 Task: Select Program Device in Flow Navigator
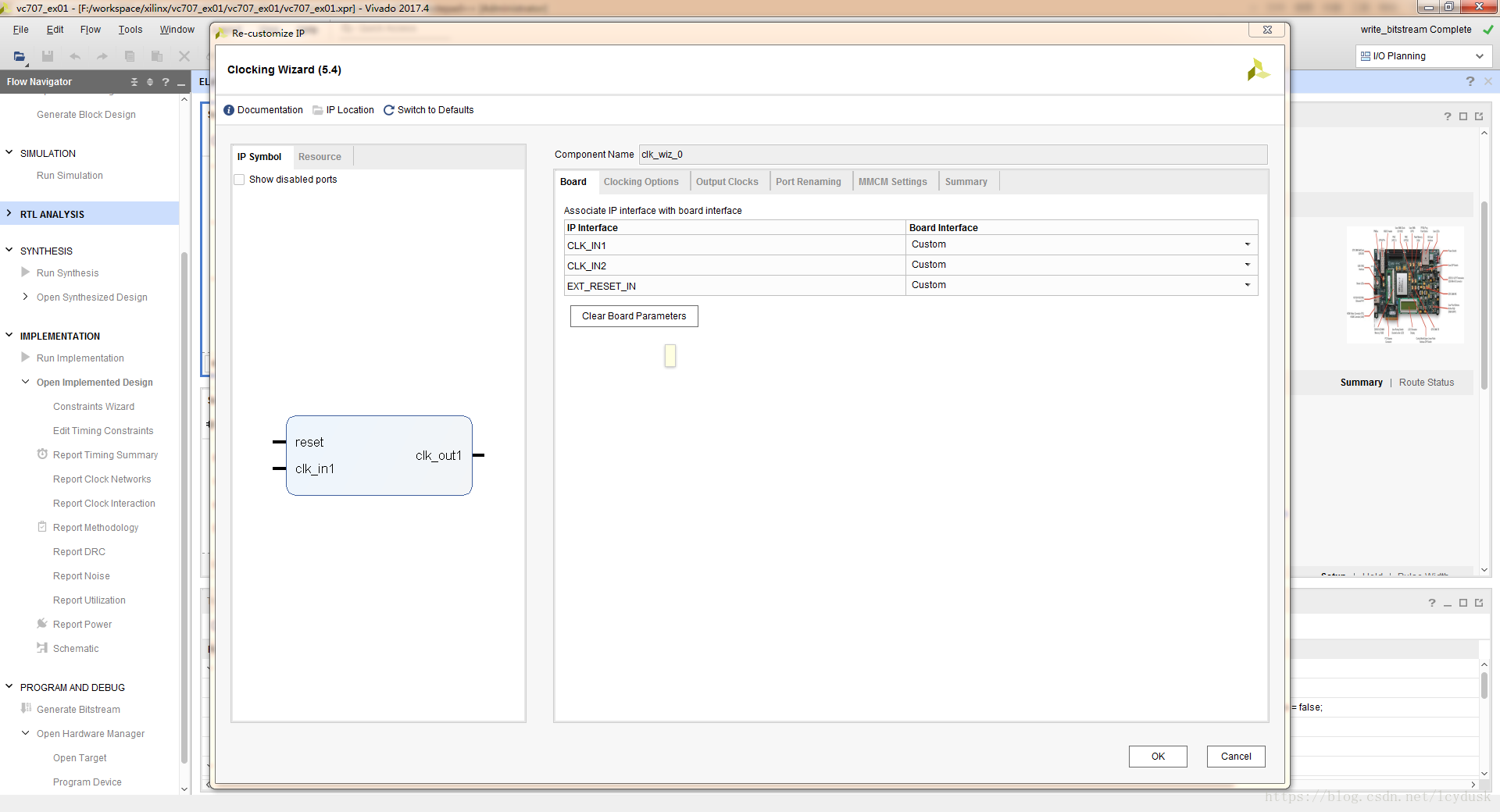87,782
